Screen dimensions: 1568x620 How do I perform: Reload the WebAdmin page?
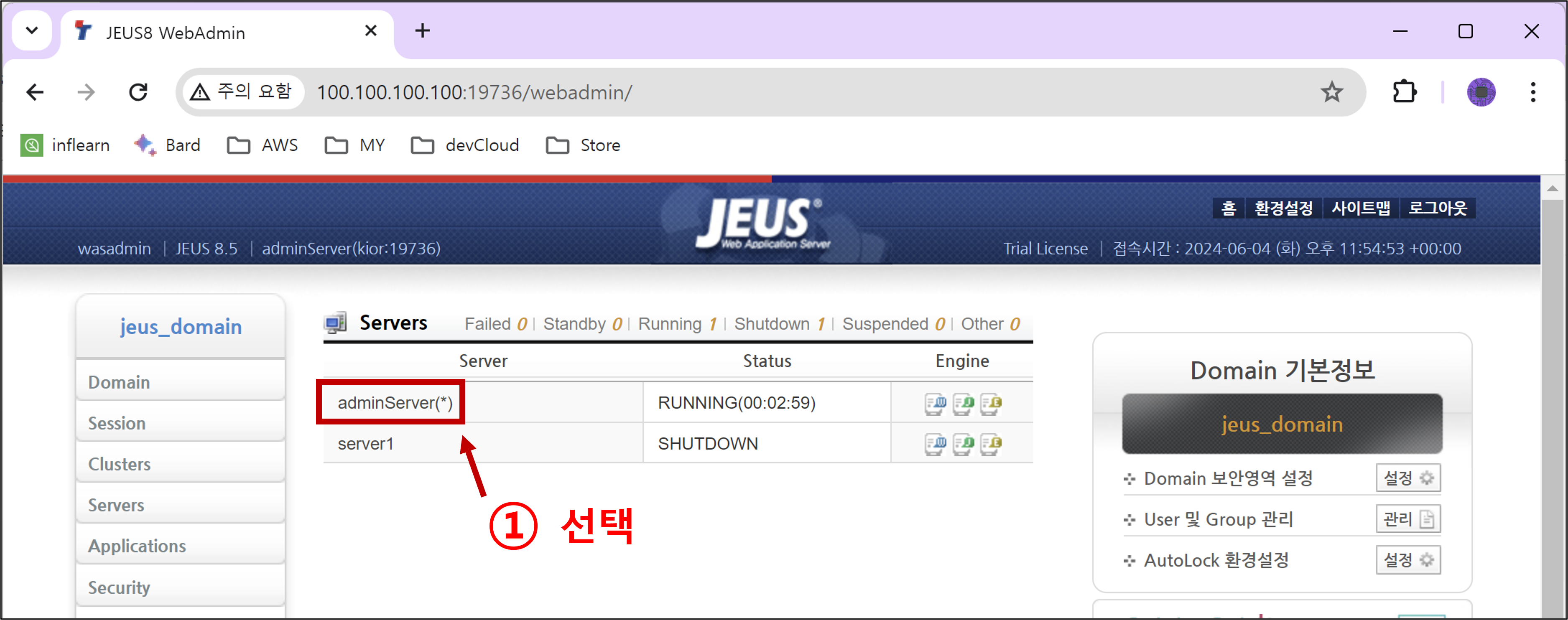click(138, 92)
